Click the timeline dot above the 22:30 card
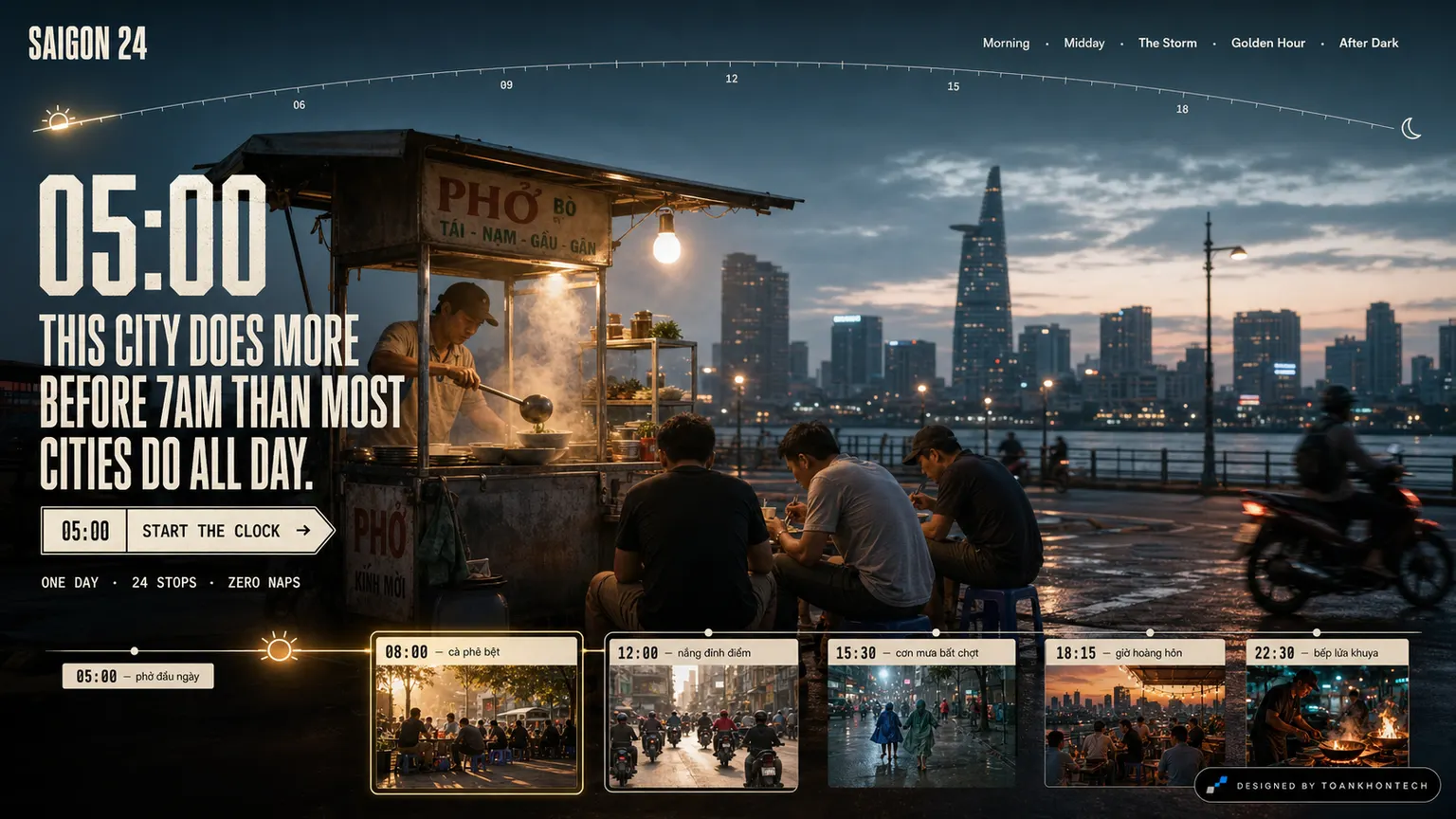Viewport: 1456px width, 819px height. [x=1317, y=632]
